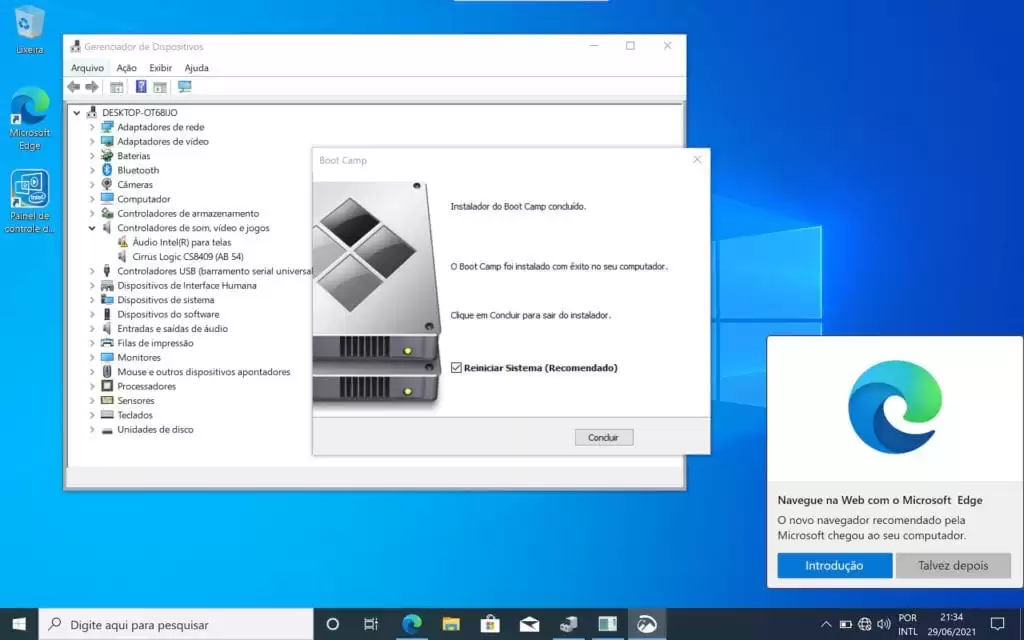Launch Edge from the taskbar
The height and width of the screenshot is (640, 1024).
[411, 624]
